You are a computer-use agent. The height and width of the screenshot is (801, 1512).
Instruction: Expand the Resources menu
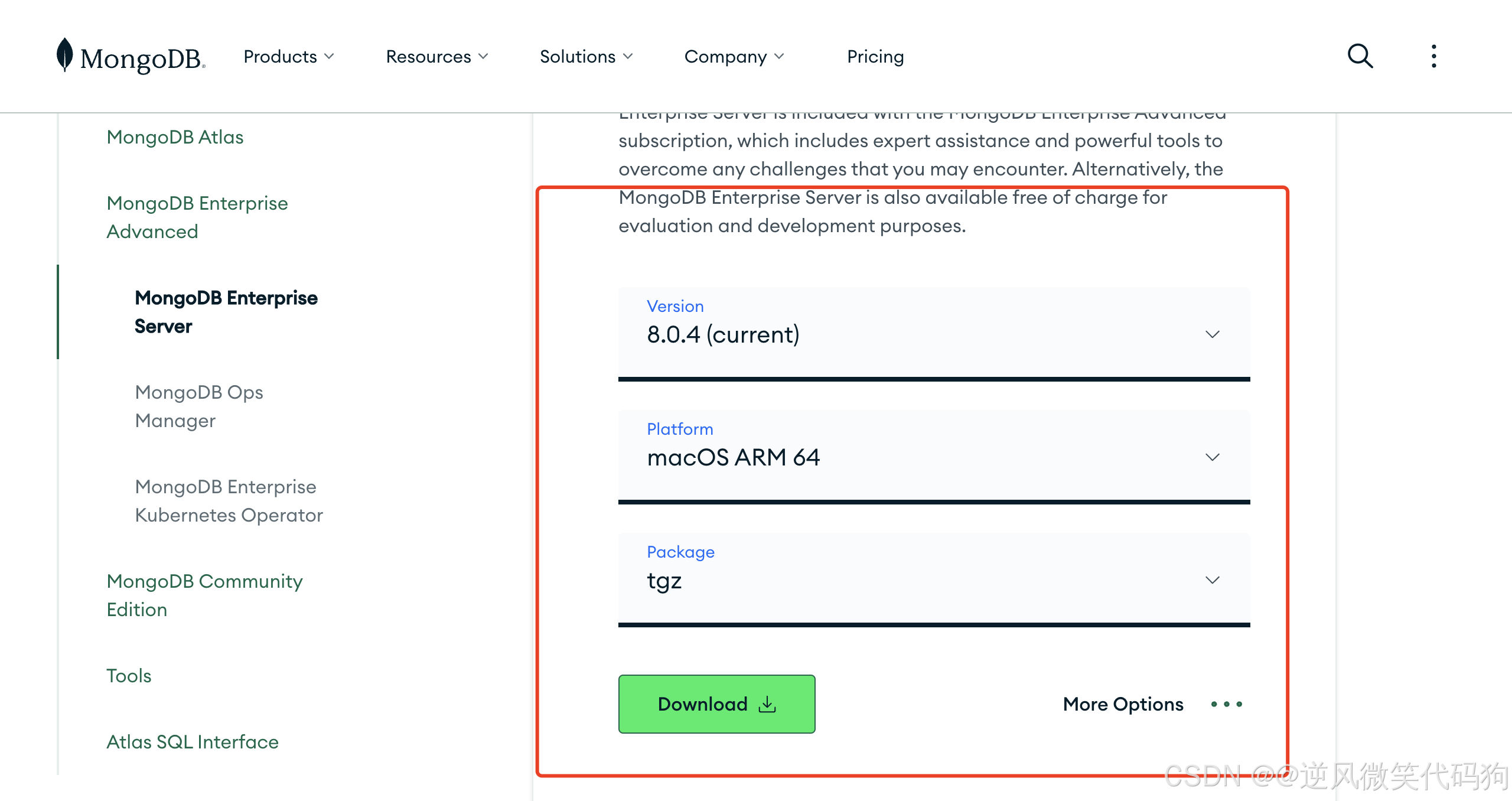point(437,56)
